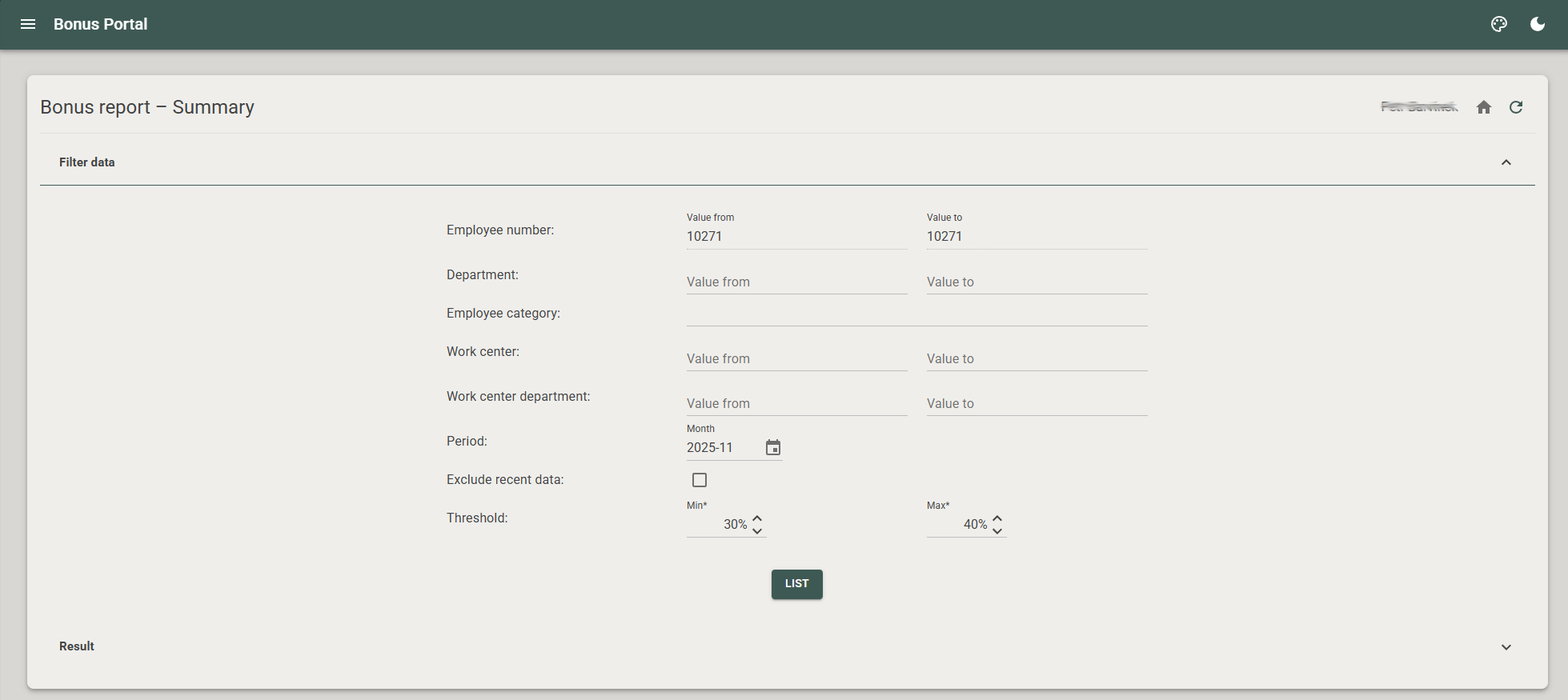Expand the Result section
This screenshot has width=1568, height=700.
1506,647
